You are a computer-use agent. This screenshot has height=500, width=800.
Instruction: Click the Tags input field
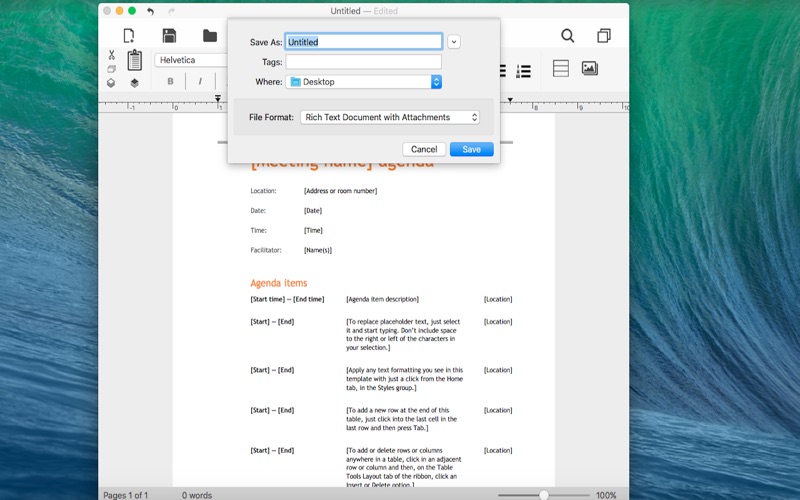coord(364,62)
